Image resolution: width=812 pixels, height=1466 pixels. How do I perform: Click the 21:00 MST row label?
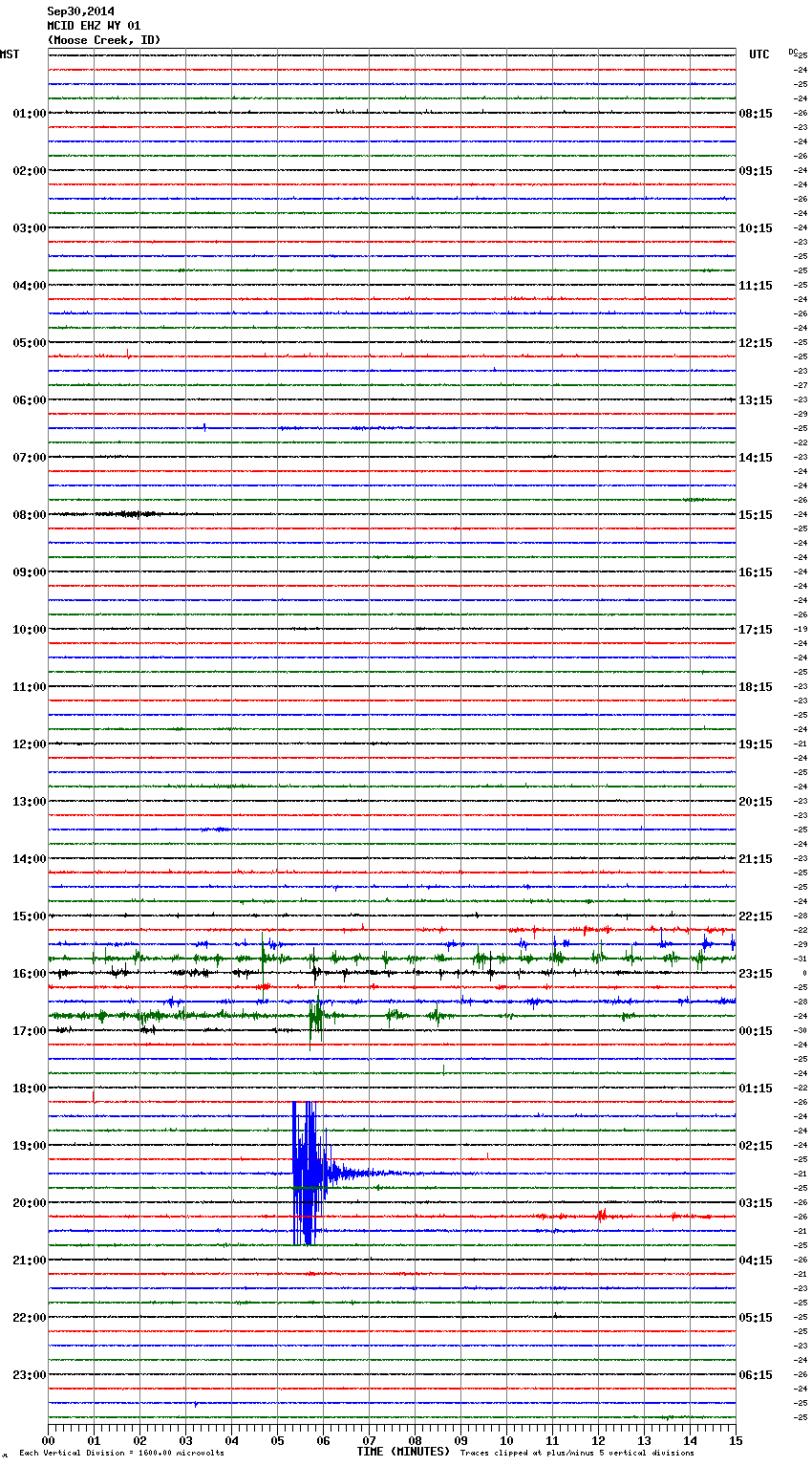pyautogui.click(x=30, y=1261)
